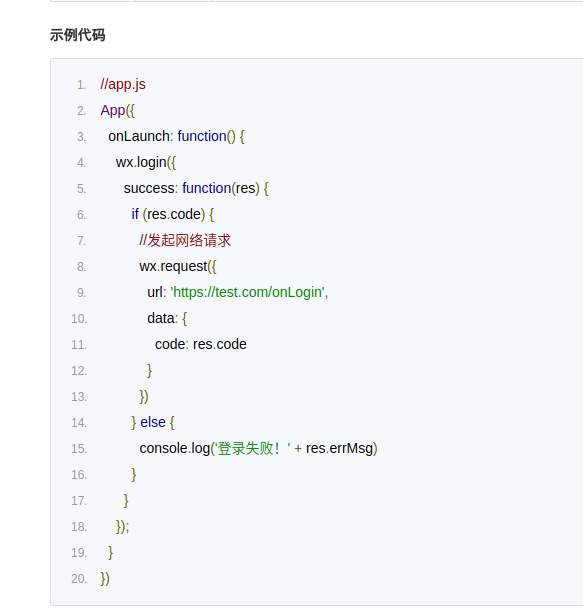Click the https://test.com/onLogin URL string
The height and width of the screenshot is (612, 583).
(x=248, y=292)
